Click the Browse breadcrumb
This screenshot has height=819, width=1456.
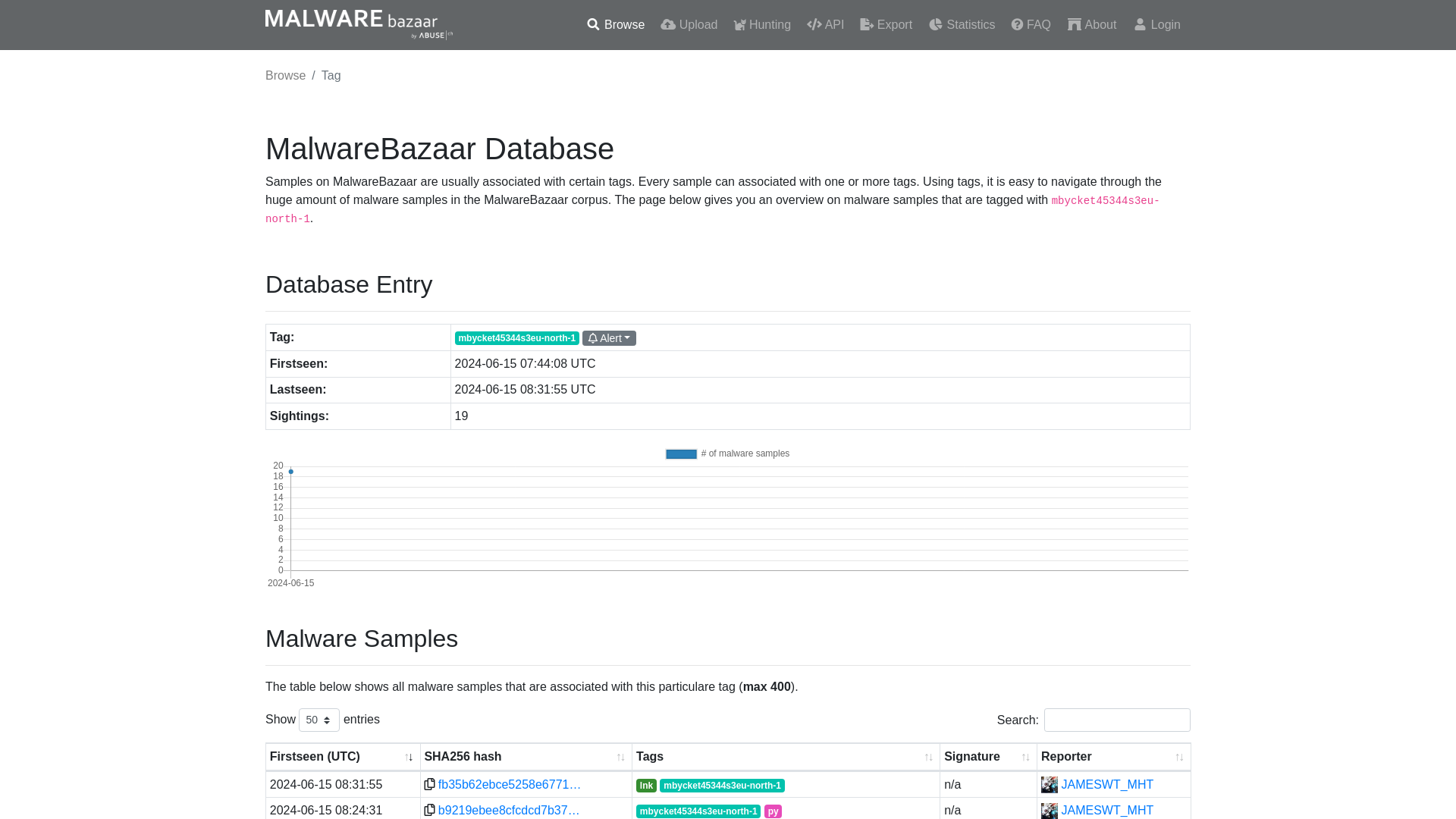285,75
